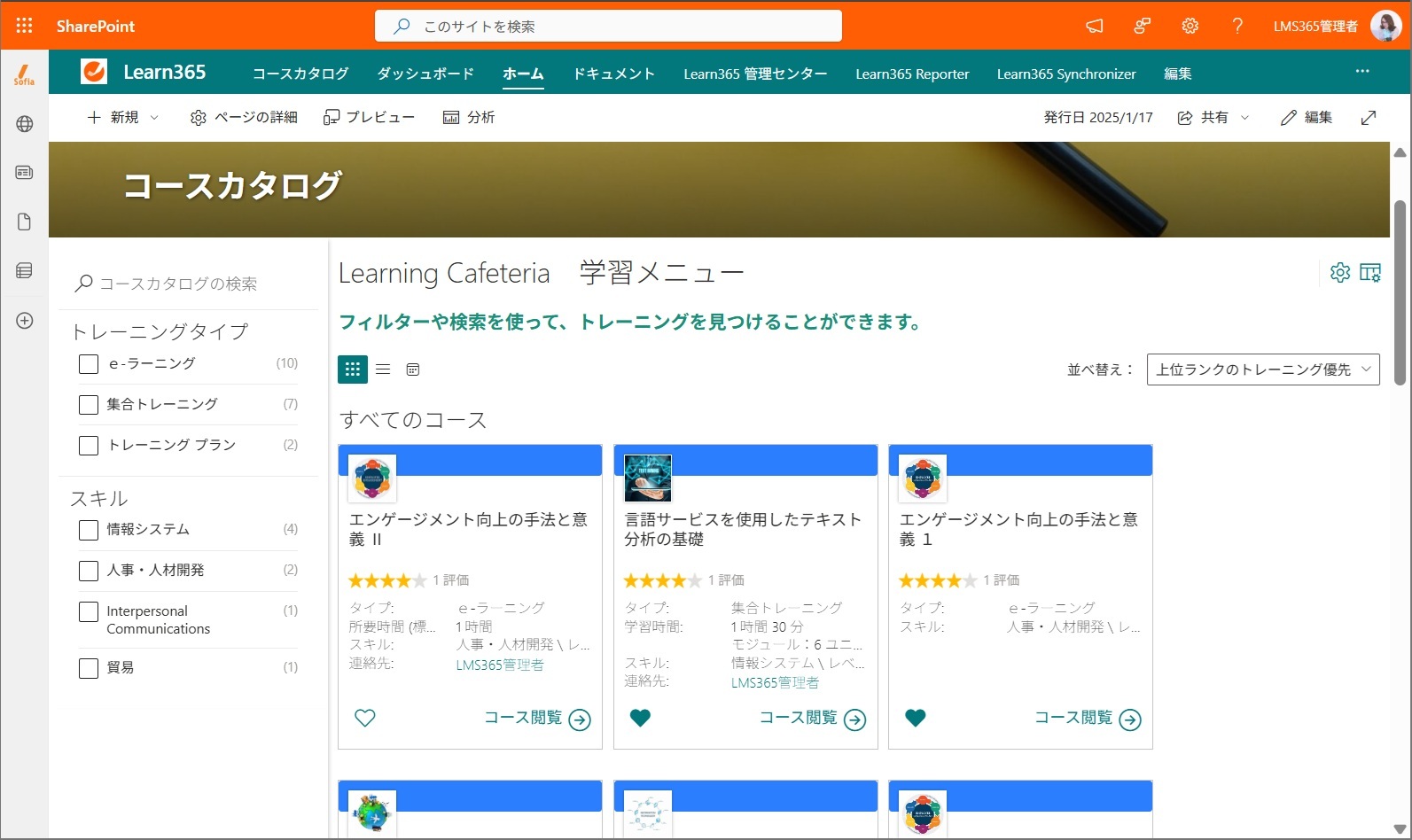Open the globe sites icon in left rail
Viewport: 1412px width, 840px height.
click(25, 124)
